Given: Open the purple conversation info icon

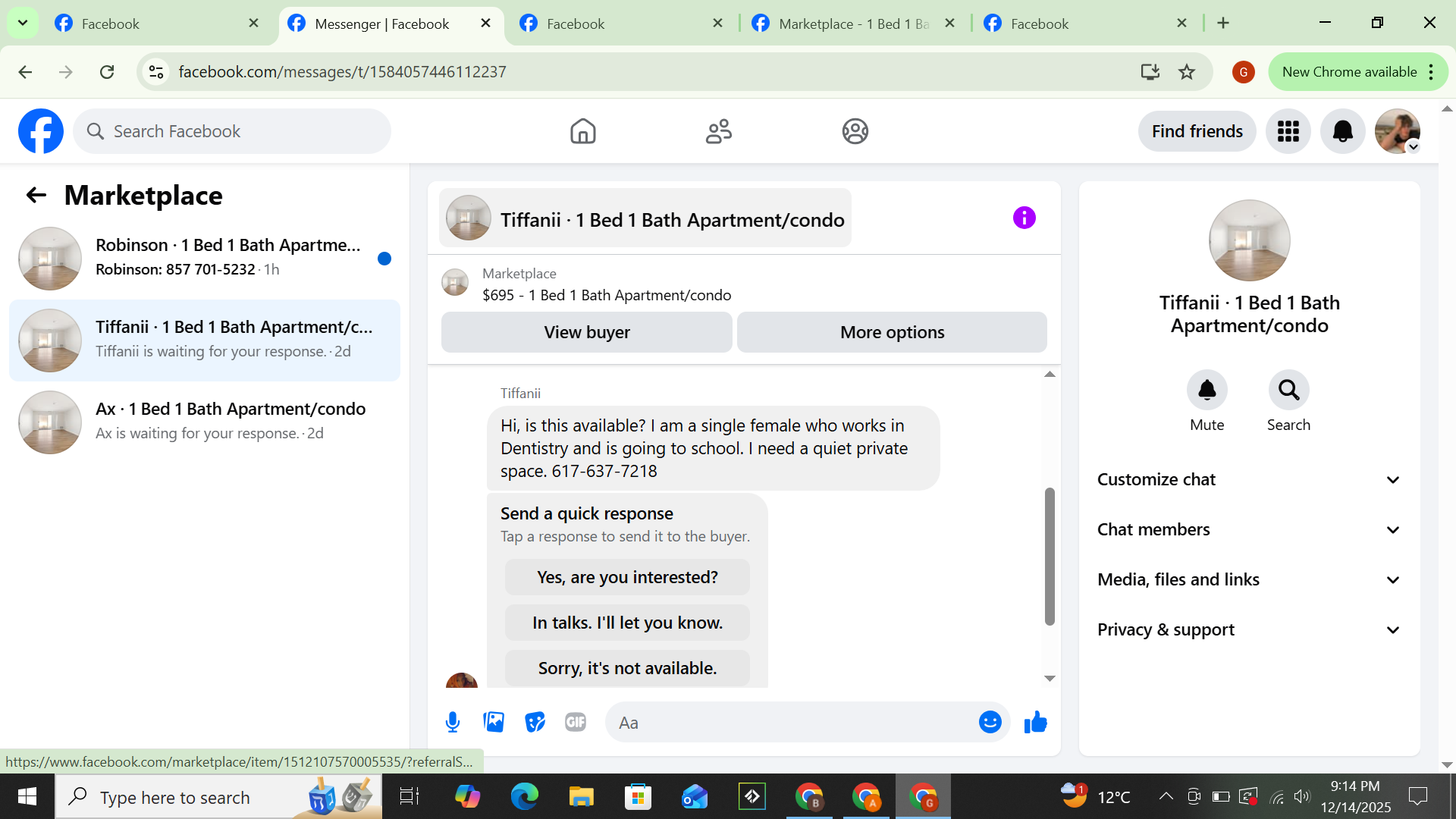Looking at the screenshot, I should [1024, 218].
